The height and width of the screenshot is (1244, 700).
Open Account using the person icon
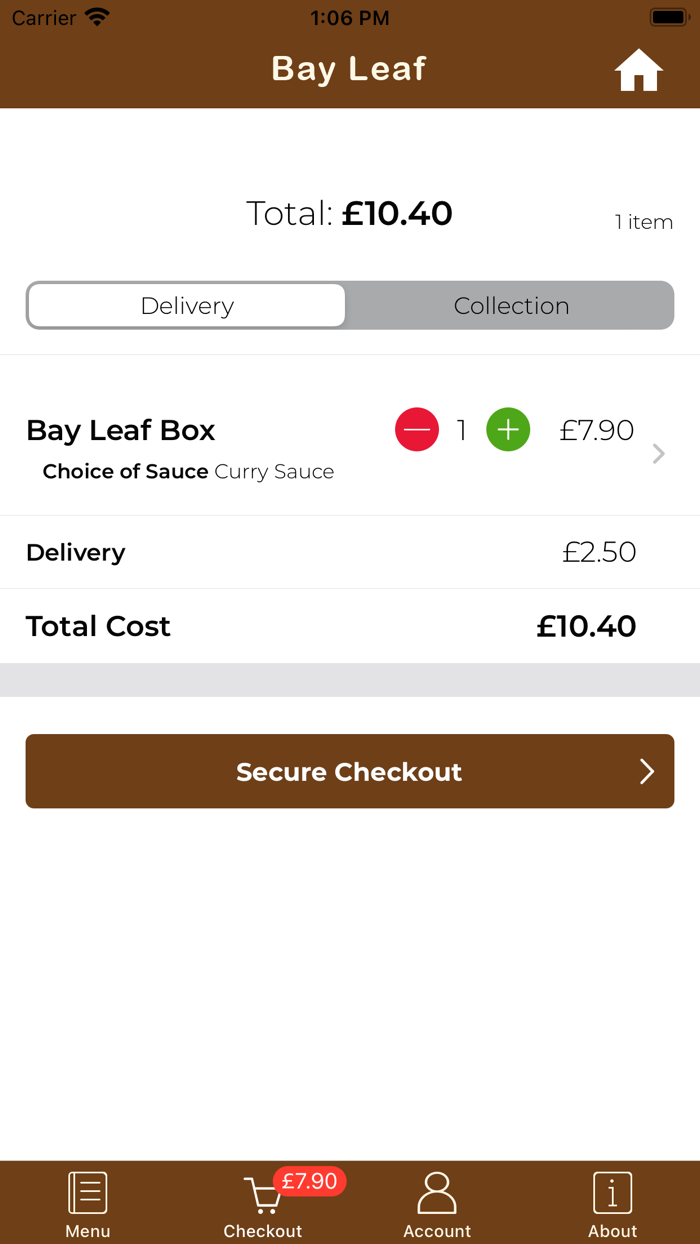tap(437, 1191)
